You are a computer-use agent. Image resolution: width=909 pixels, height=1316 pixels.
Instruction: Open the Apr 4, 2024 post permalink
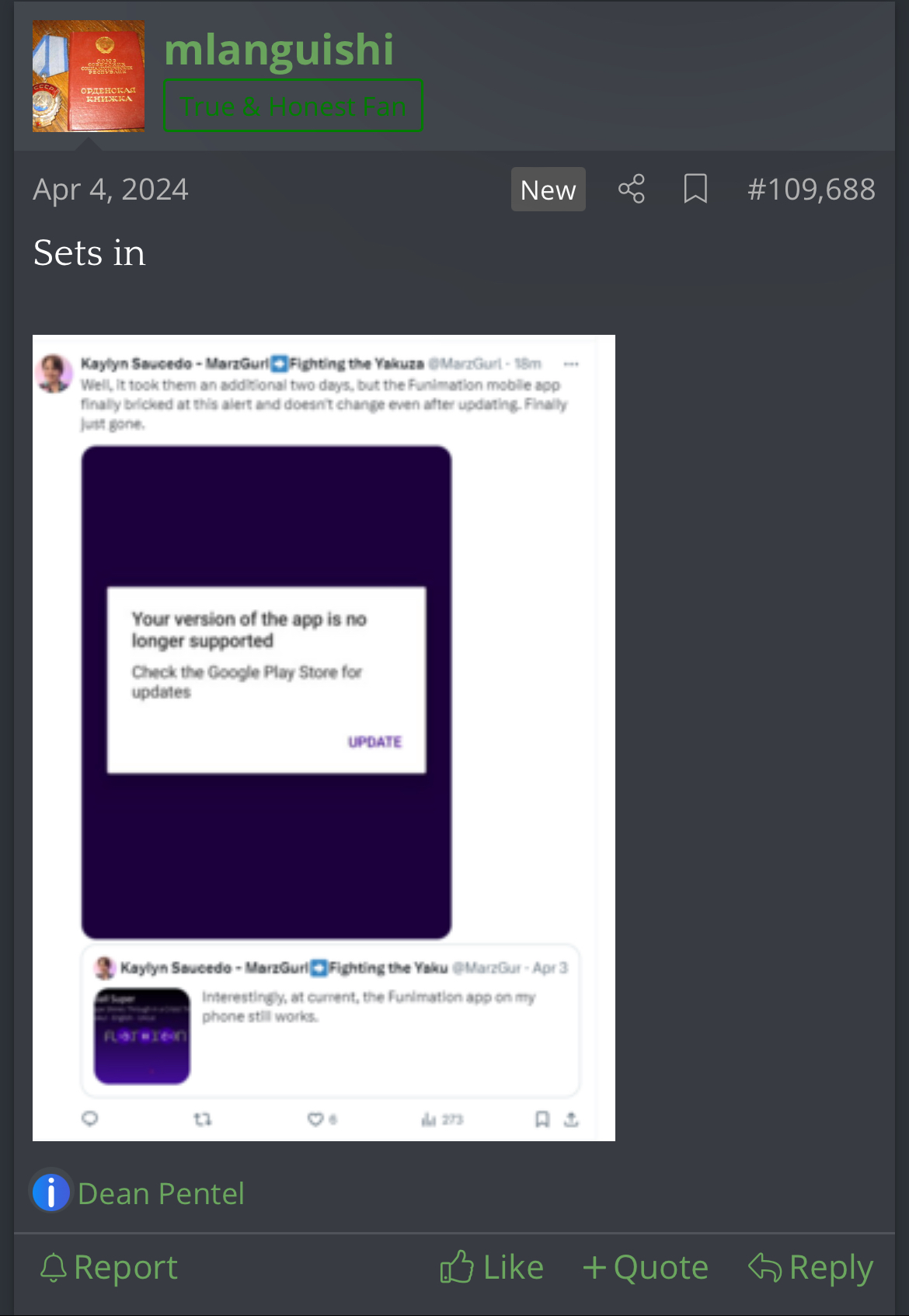tap(110, 189)
